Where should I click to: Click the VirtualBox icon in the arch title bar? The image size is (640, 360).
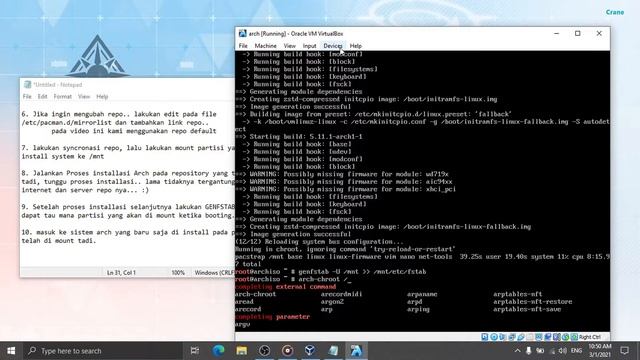point(242,33)
